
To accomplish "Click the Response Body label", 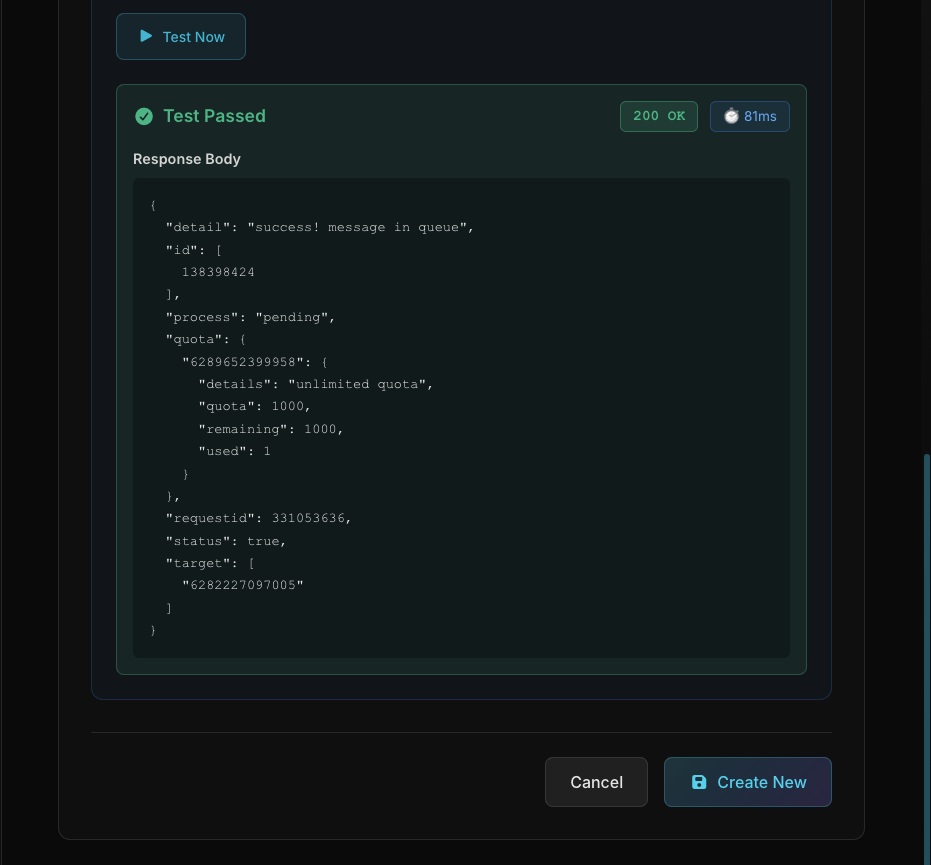I will (187, 159).
